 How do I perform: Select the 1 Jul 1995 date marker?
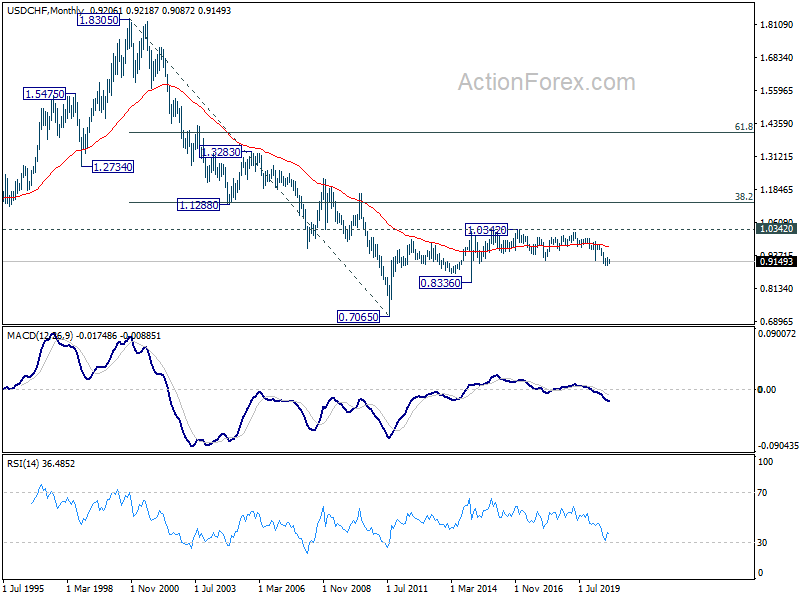[29, 589]
